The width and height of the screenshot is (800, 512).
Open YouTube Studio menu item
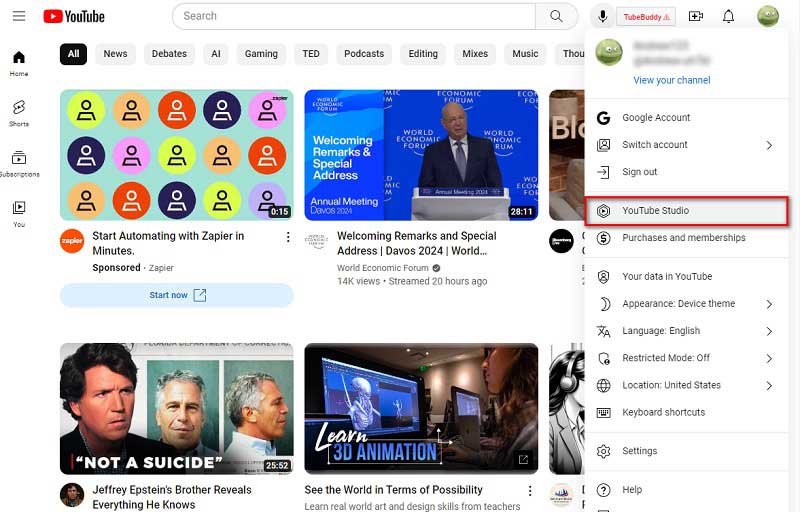686,211
